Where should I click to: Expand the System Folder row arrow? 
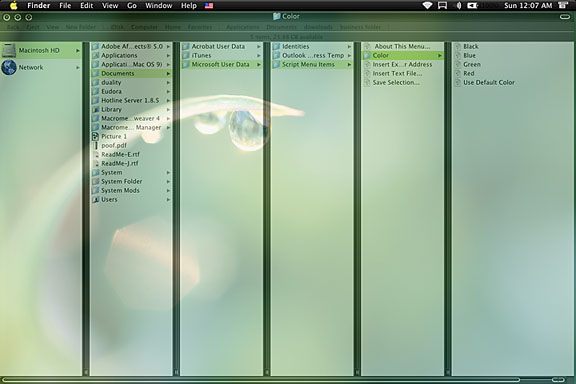tap(168, 182)
